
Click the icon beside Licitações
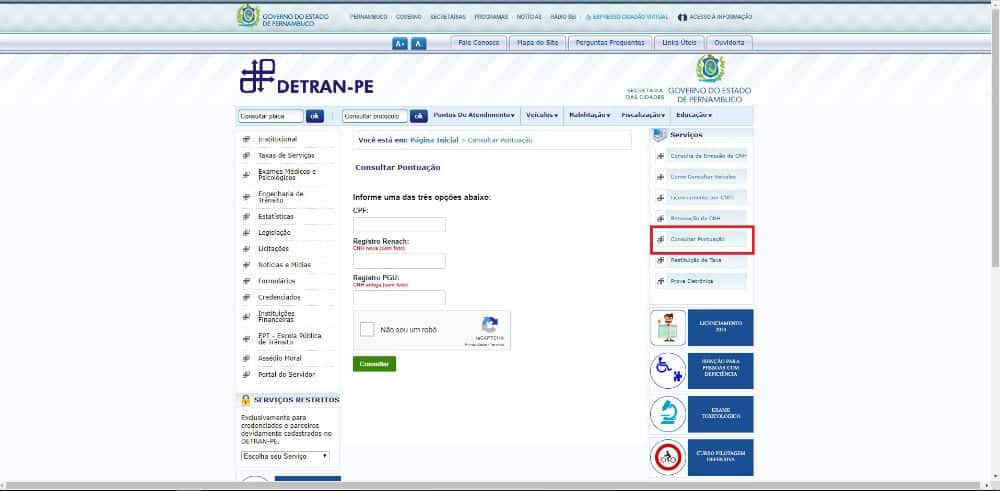click(246, 249)
